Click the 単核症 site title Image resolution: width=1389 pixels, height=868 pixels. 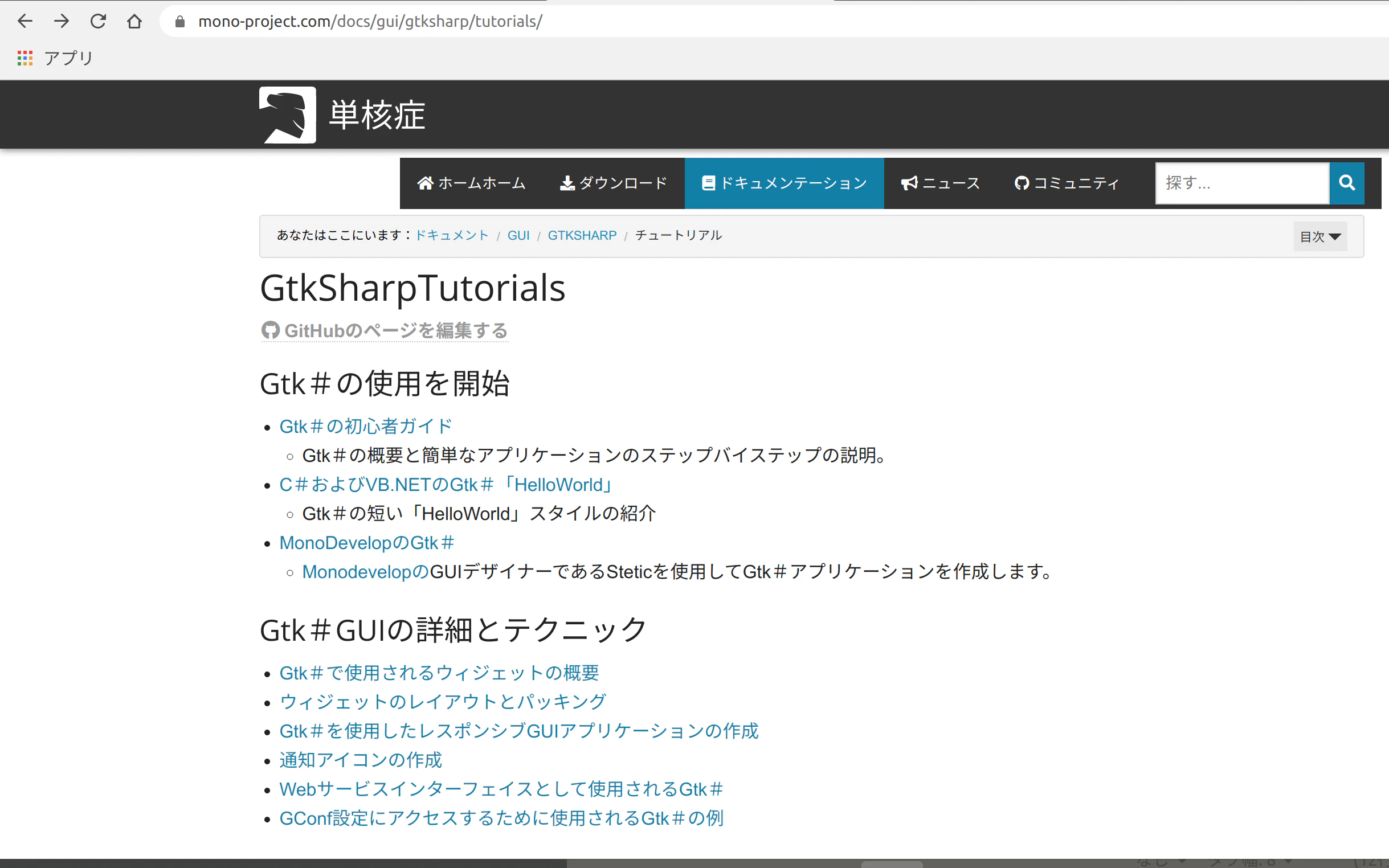click(377, 115)
